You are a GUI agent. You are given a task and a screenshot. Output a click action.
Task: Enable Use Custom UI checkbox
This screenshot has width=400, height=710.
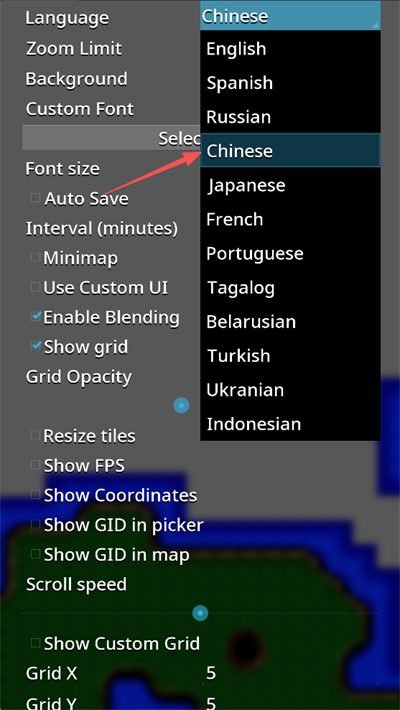(x=35, y=287)
